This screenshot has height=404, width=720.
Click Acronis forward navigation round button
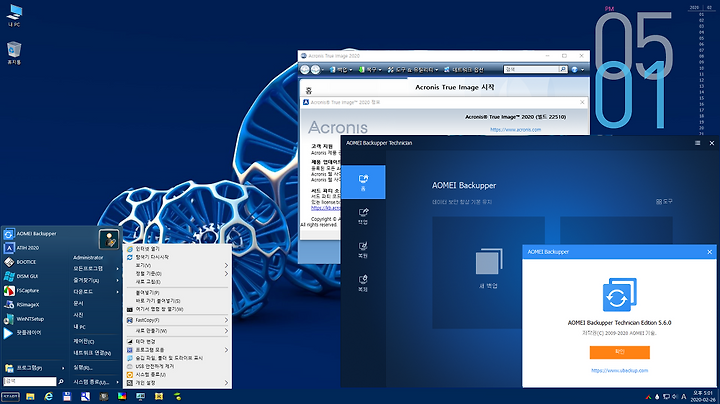tap(315, 70)
